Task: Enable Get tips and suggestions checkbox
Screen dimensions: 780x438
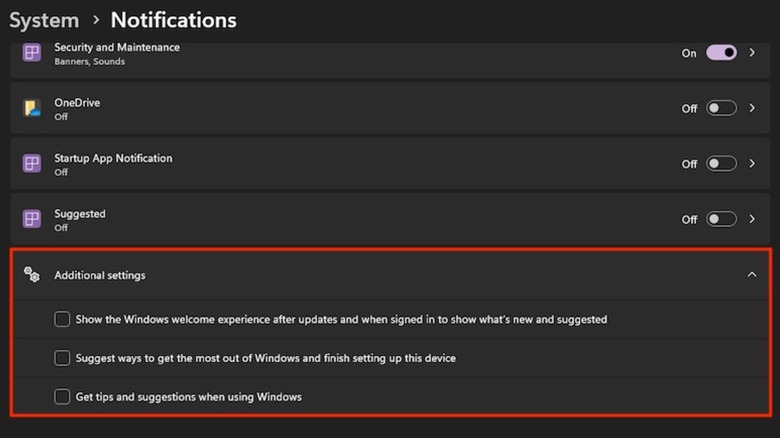Action: (62, 396)
